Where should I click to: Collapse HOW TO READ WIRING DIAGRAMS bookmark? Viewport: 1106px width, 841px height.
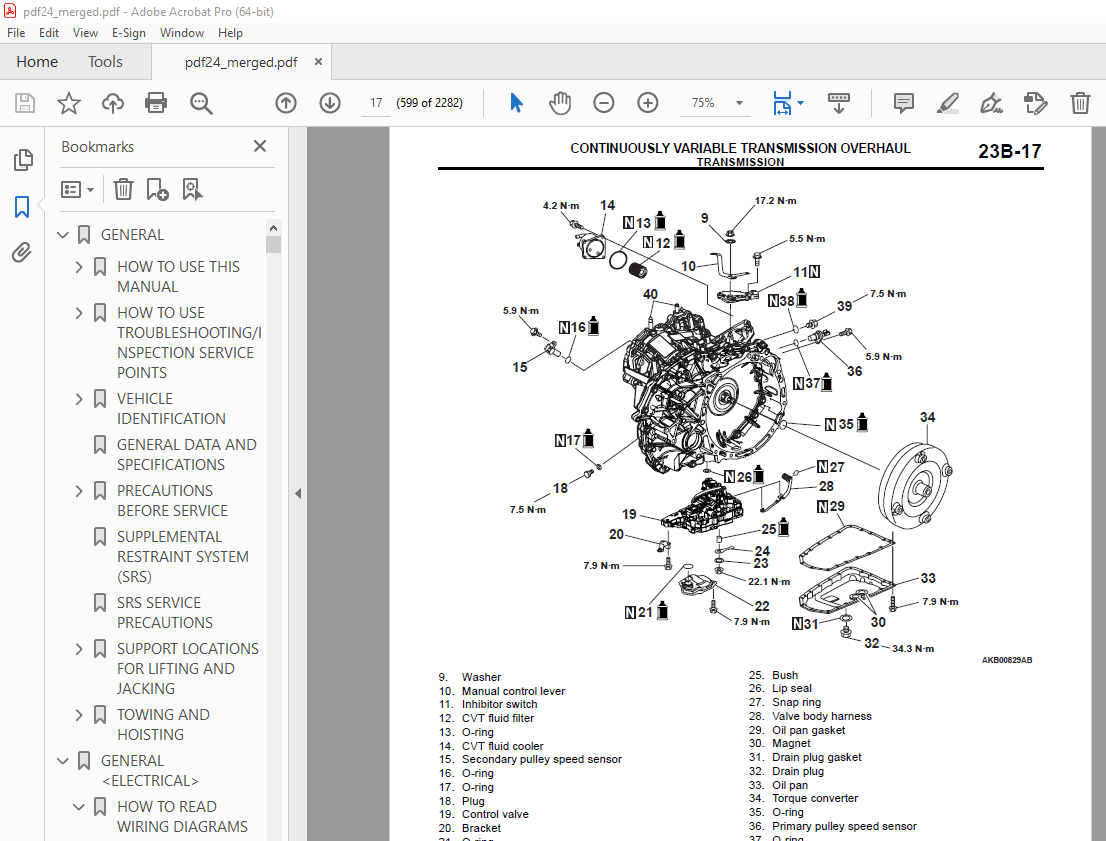point(79,806)
